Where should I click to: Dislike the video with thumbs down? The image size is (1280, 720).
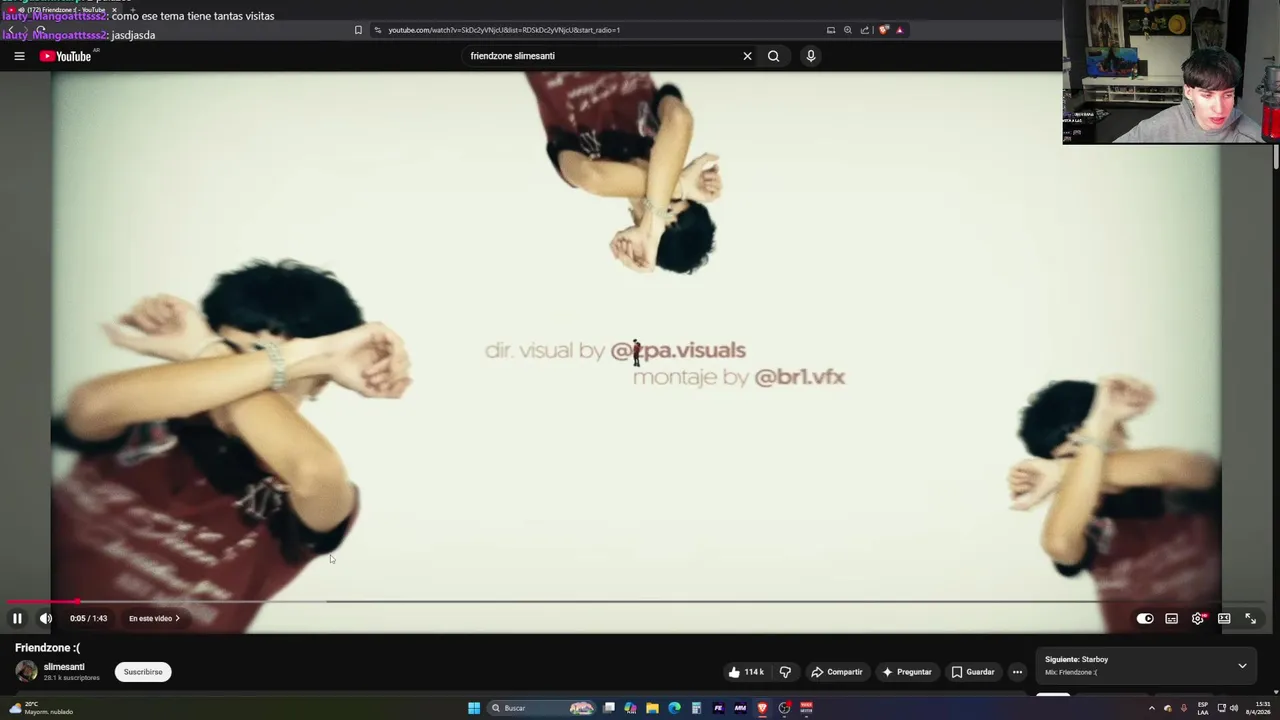coord(785,672)
